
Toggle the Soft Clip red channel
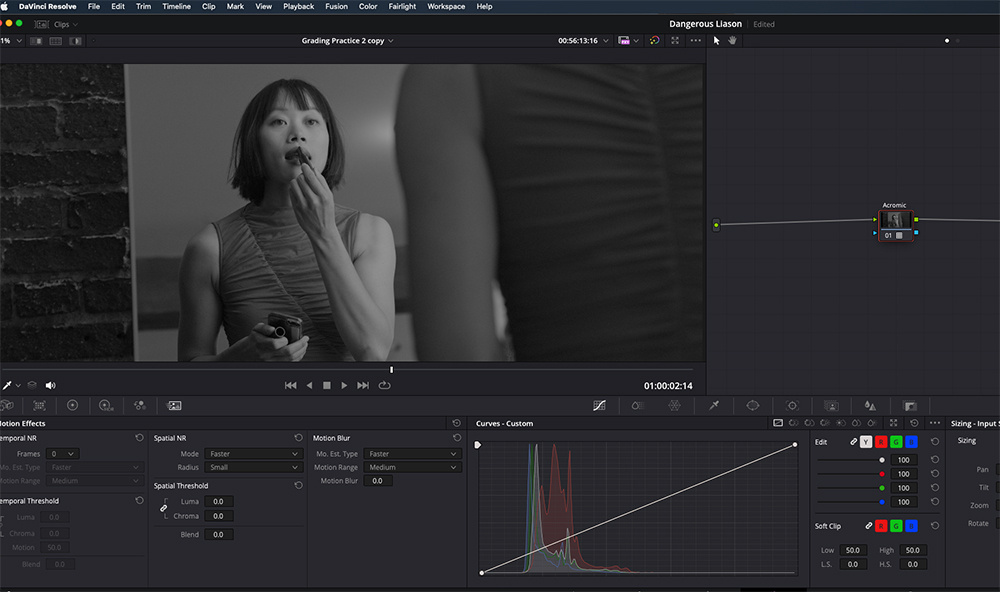tap(881, 526)
